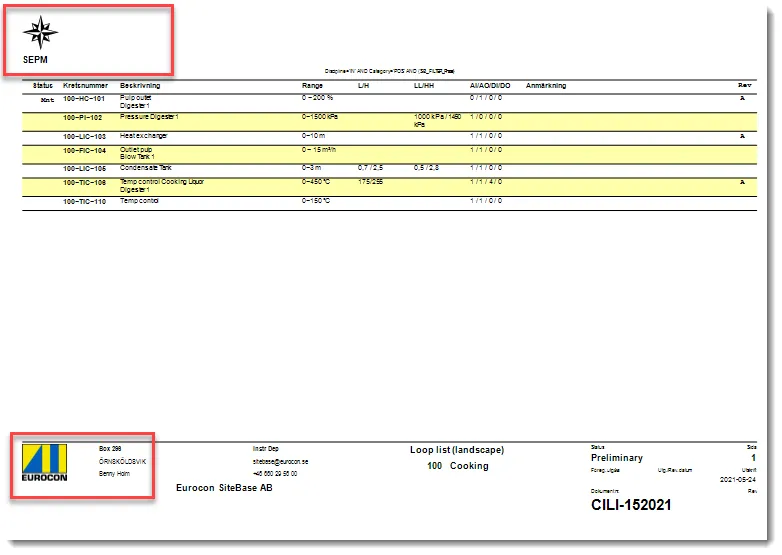
Task: Click the Pulp outlet Digester 1 description
Action: [136, 102]
